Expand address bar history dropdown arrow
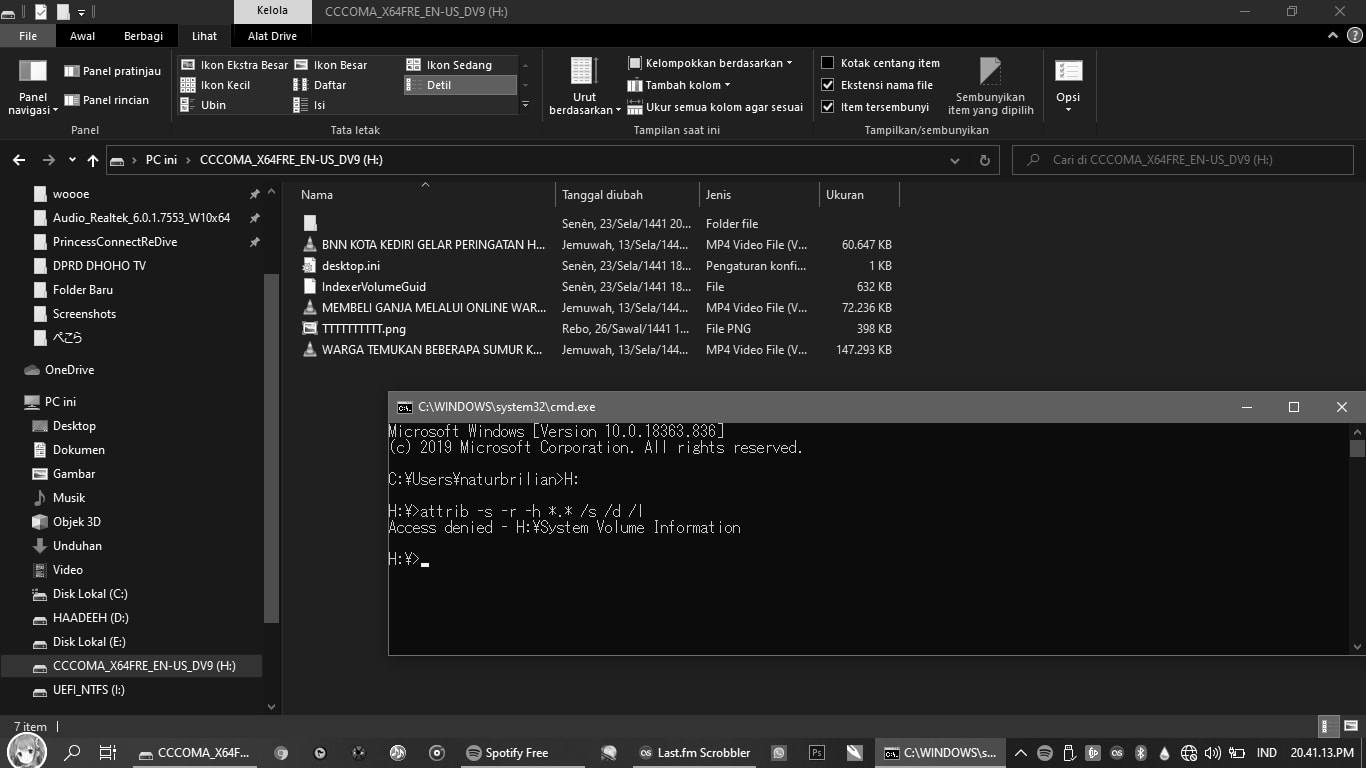1366x768 pixels. 955,160
